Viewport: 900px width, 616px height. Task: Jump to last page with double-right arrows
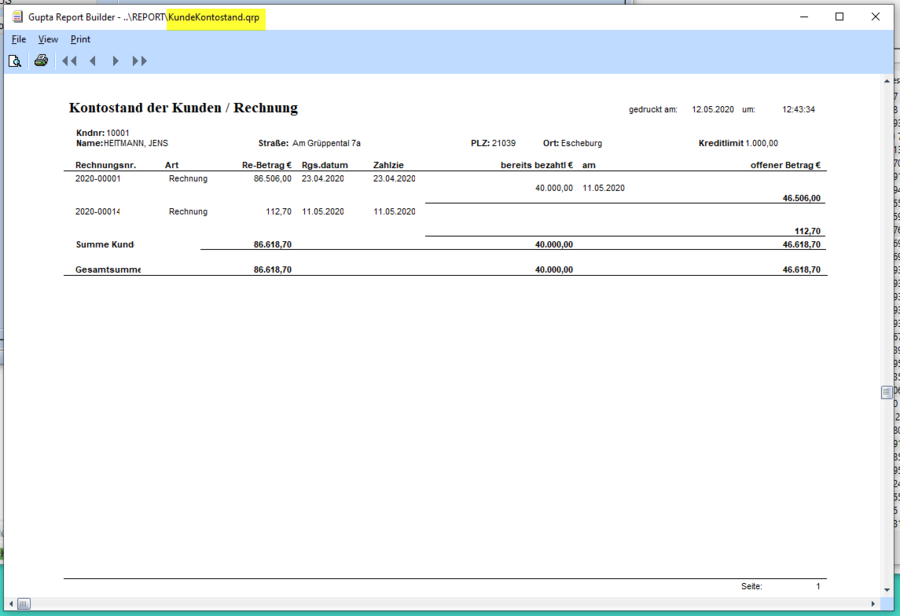(x=140, y=61)
